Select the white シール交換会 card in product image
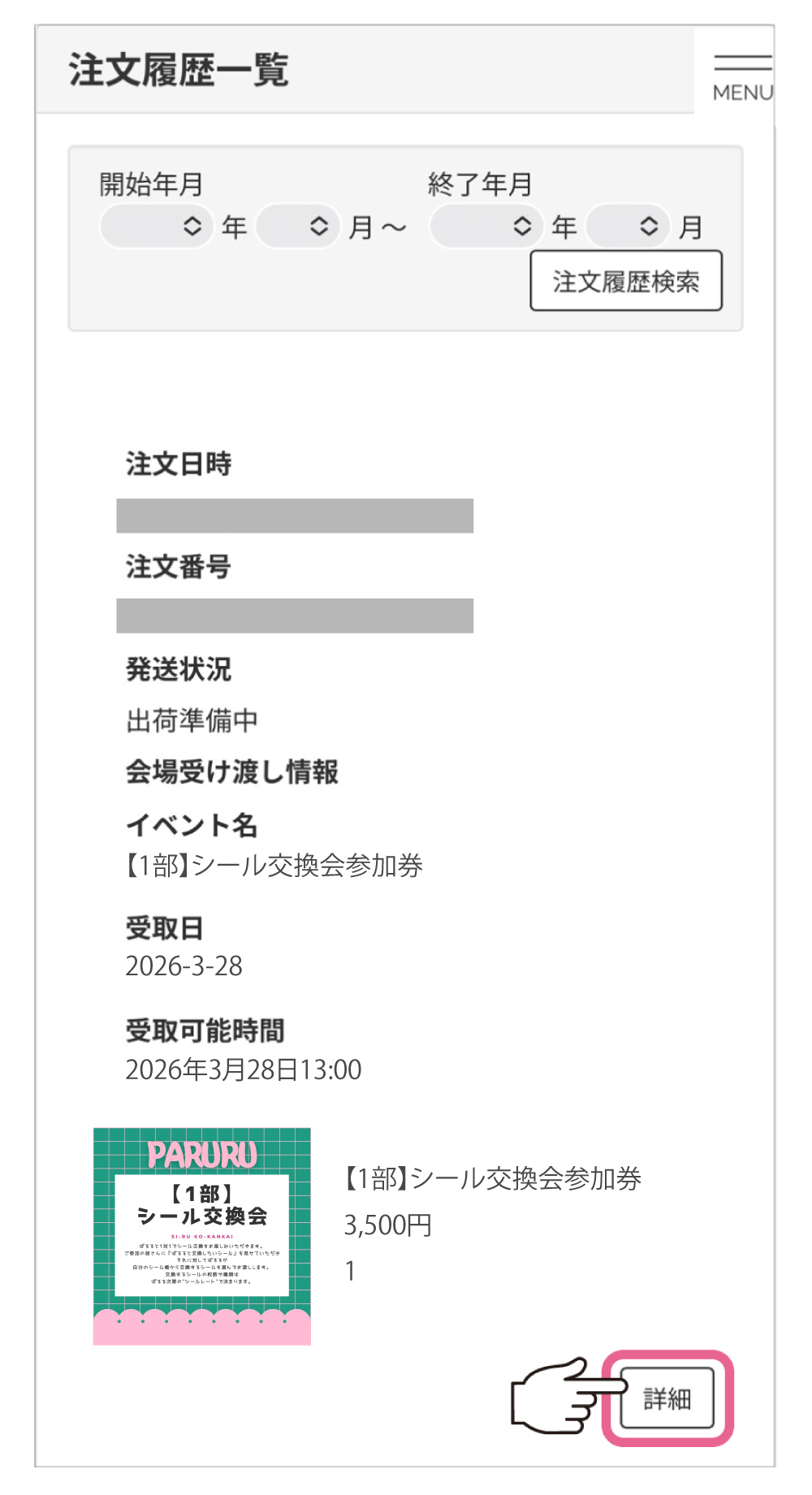This screenshot has height=1495, width=812. click(x=202, y=1234)
